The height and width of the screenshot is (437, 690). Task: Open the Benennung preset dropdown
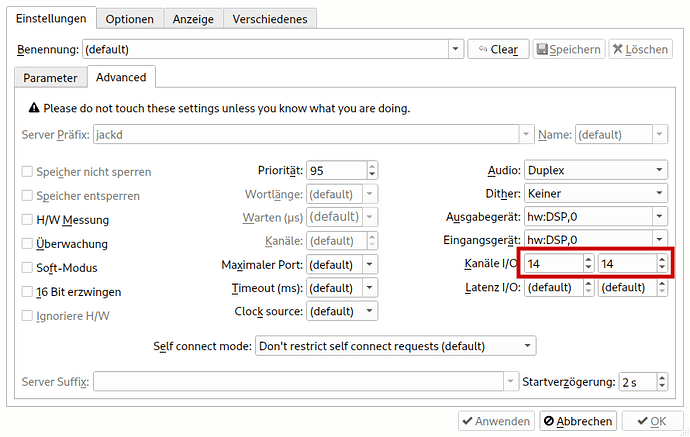455,49
